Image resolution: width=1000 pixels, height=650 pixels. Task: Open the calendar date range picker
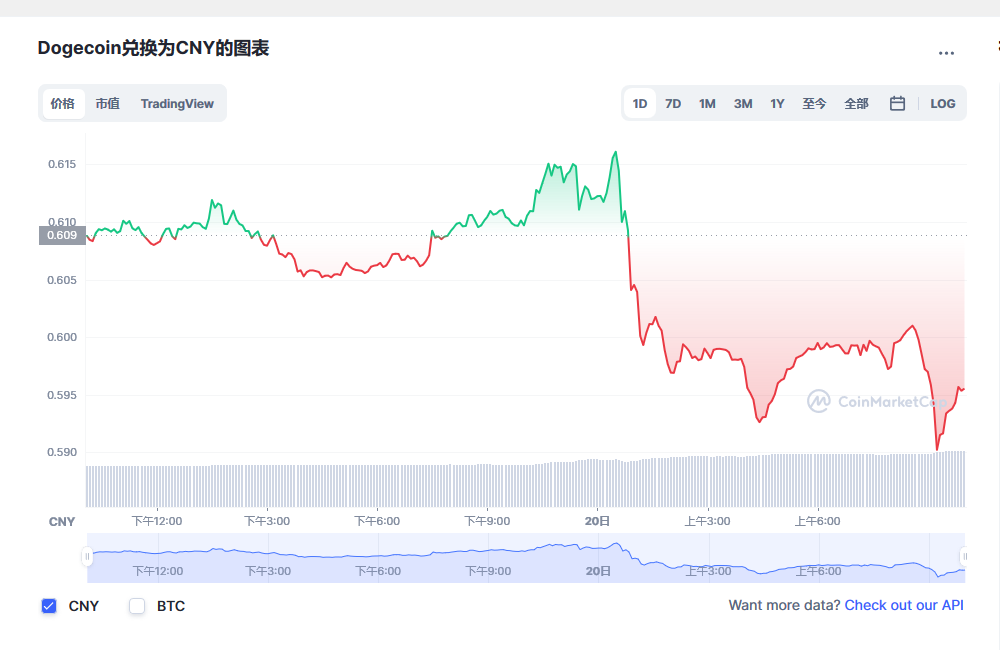tap(897, 103)
